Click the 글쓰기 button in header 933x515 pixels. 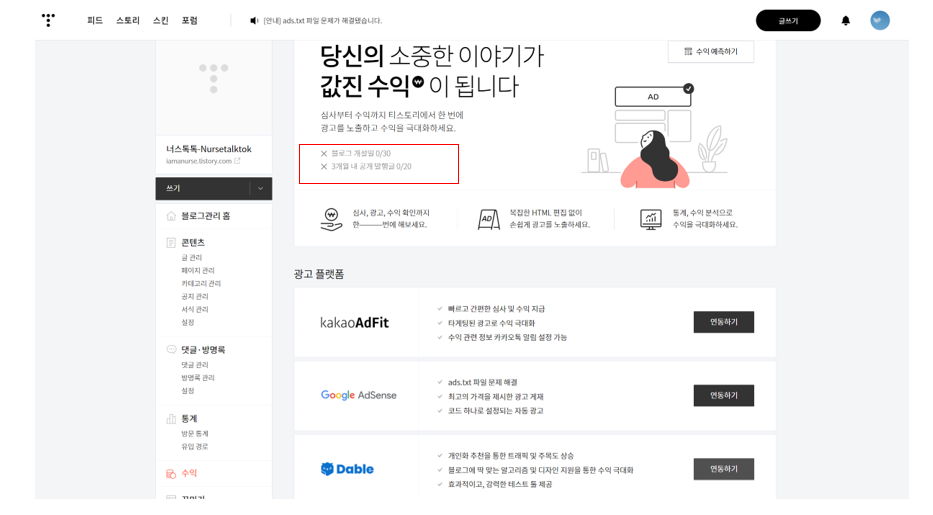(x=788, y=21)
